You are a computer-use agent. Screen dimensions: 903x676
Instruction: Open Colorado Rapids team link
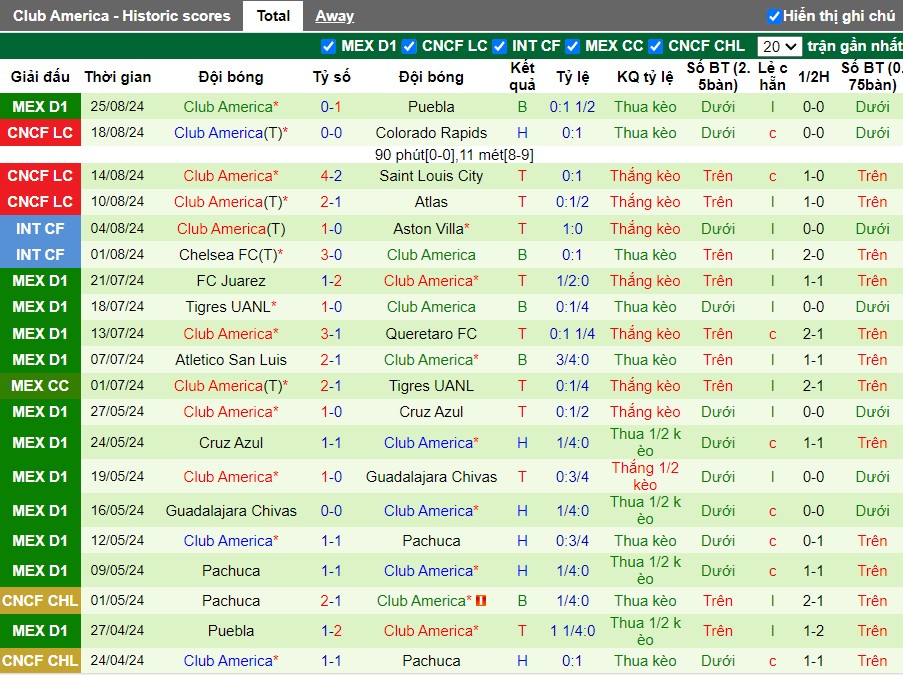(x=431, y=133)
